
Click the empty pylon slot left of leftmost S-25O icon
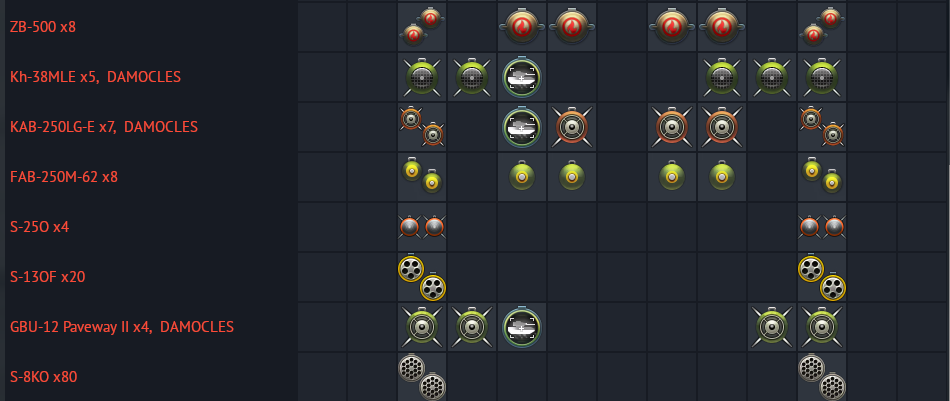coord(372,227)
